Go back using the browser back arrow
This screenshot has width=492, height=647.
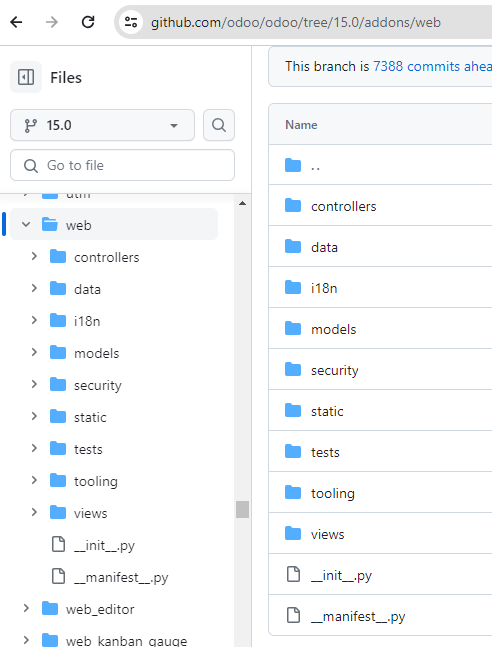click(17, 22)
